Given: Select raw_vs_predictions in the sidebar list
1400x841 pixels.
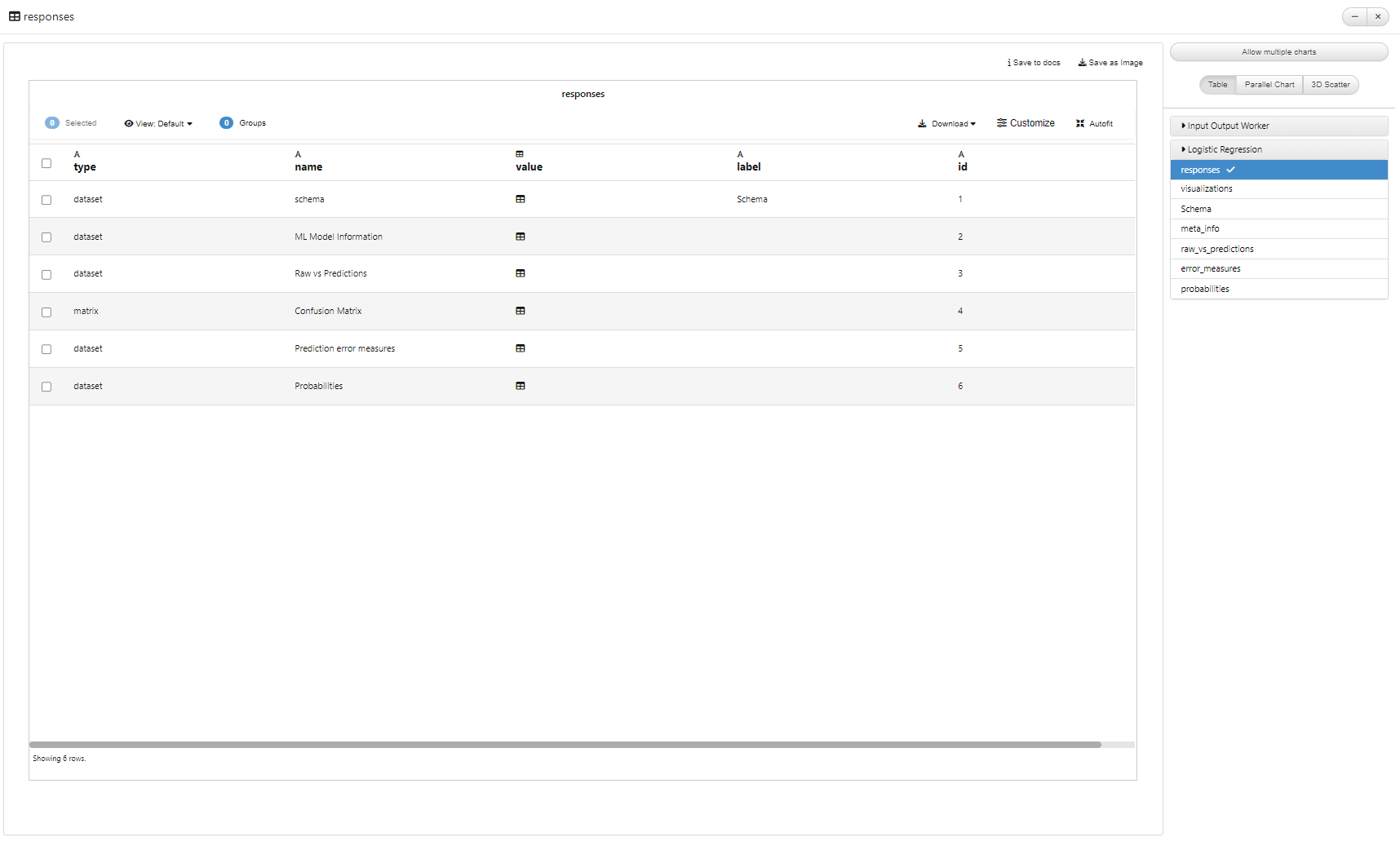Looking at the screenshot, I should click(x=1278, y=250).
